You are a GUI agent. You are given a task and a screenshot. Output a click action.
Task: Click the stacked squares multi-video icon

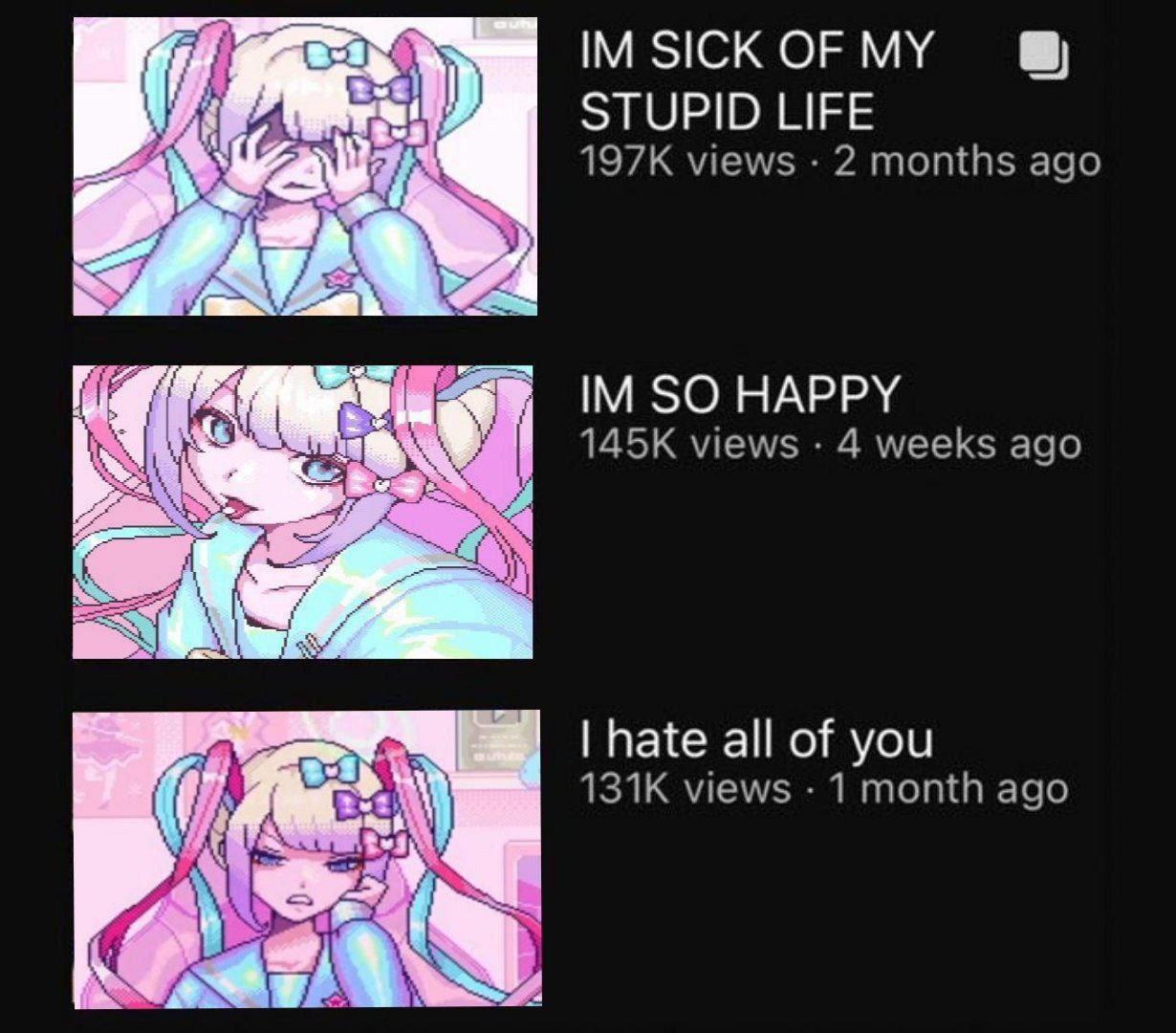point(1043,54)
